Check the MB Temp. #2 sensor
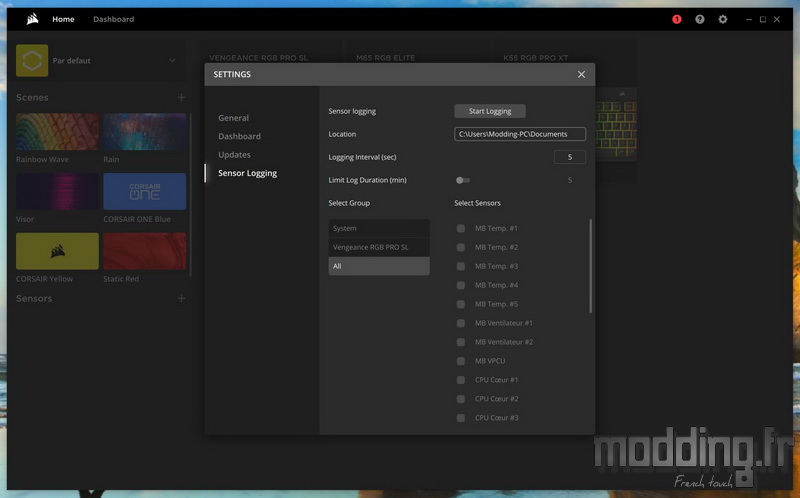This screenshot has height=498, width=800. (x=461, y=247)
